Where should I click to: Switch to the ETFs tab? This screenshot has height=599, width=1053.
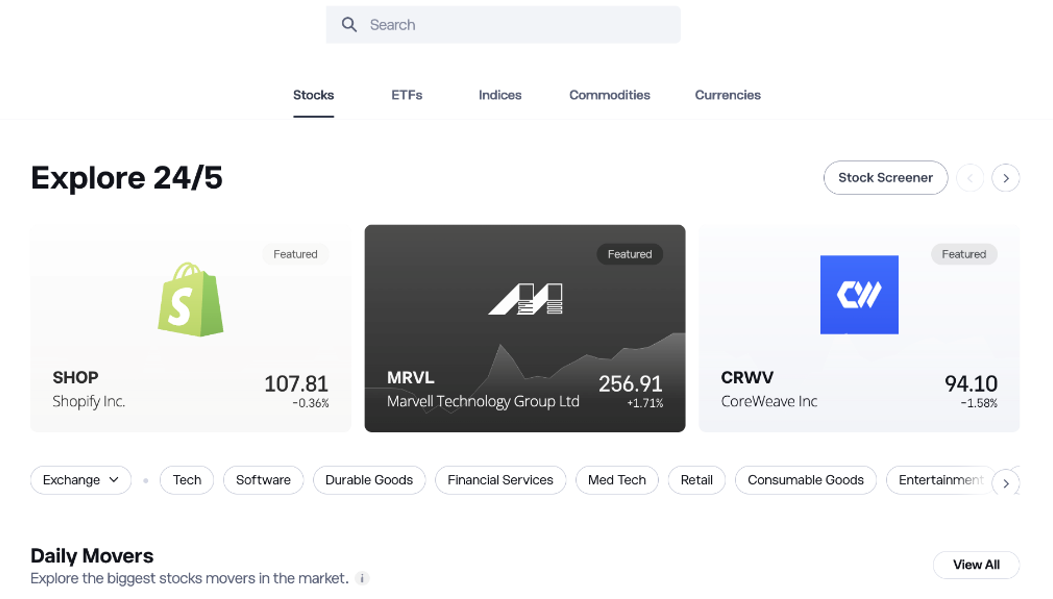407,95
